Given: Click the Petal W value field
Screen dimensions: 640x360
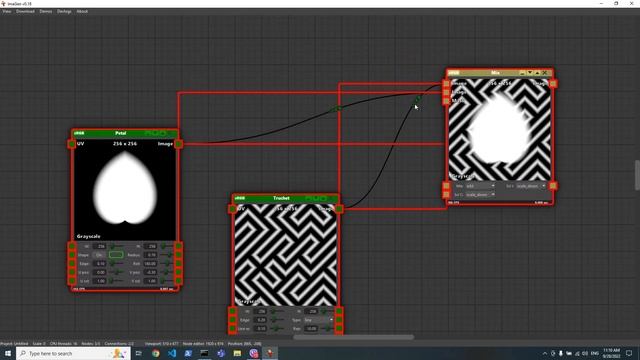Looking at the screenshot, I should pyautogui.click(x=100, y=246).
